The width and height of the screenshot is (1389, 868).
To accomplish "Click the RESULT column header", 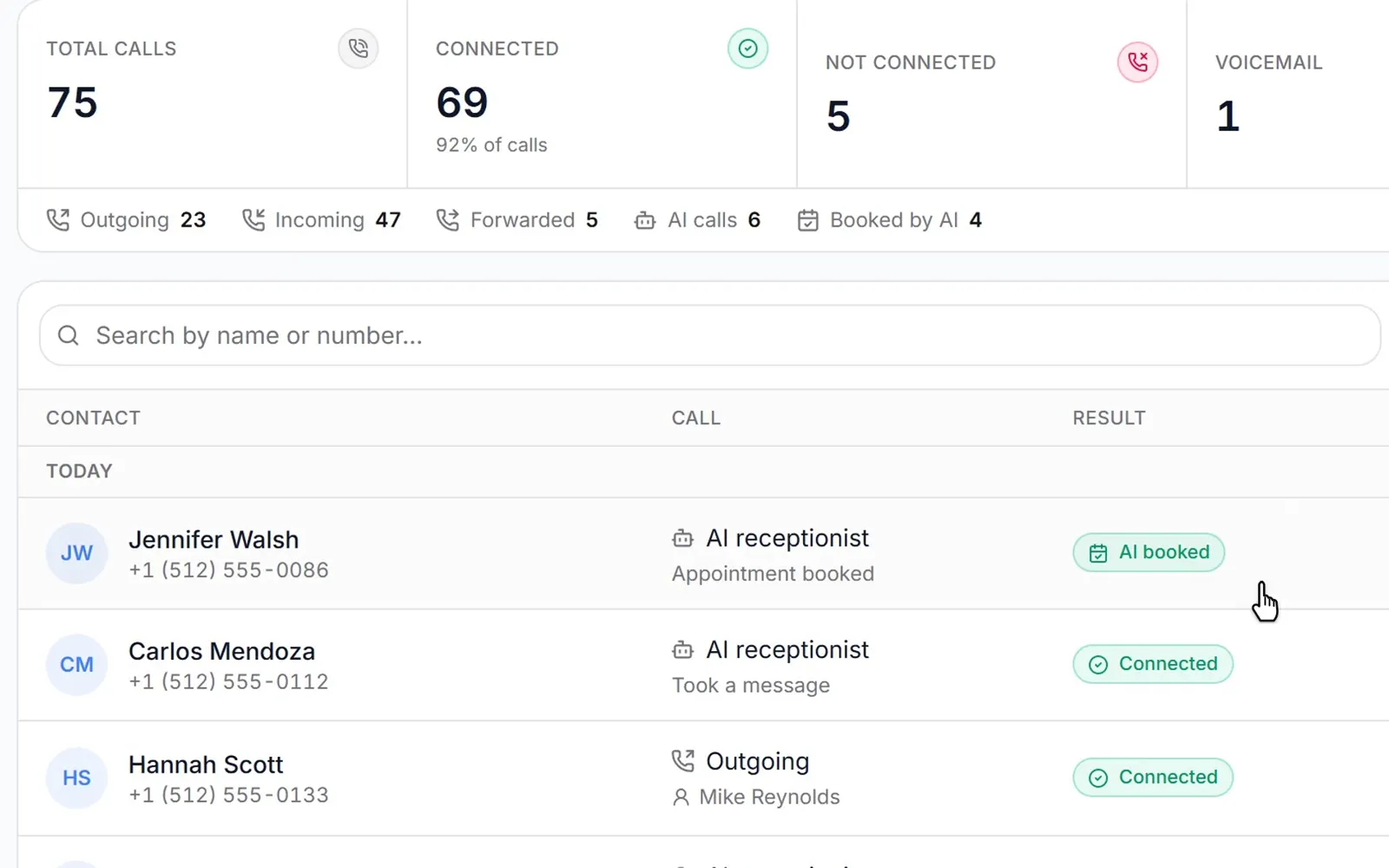I will 1109,418.
